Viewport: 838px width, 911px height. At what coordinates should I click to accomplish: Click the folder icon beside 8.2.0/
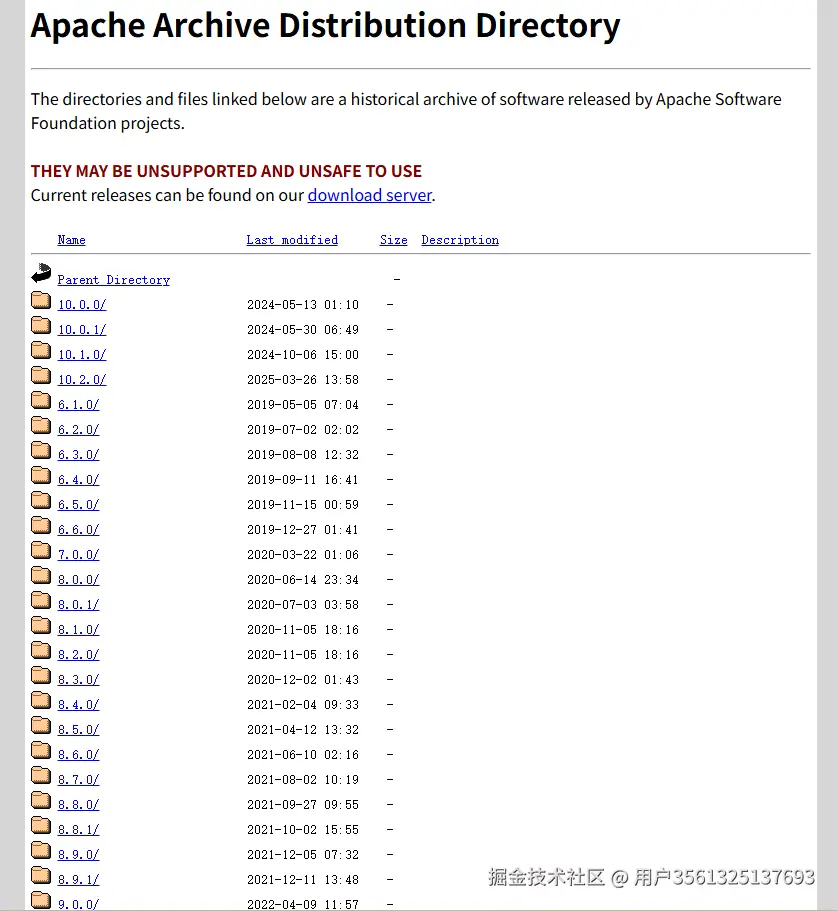(41, 650)
